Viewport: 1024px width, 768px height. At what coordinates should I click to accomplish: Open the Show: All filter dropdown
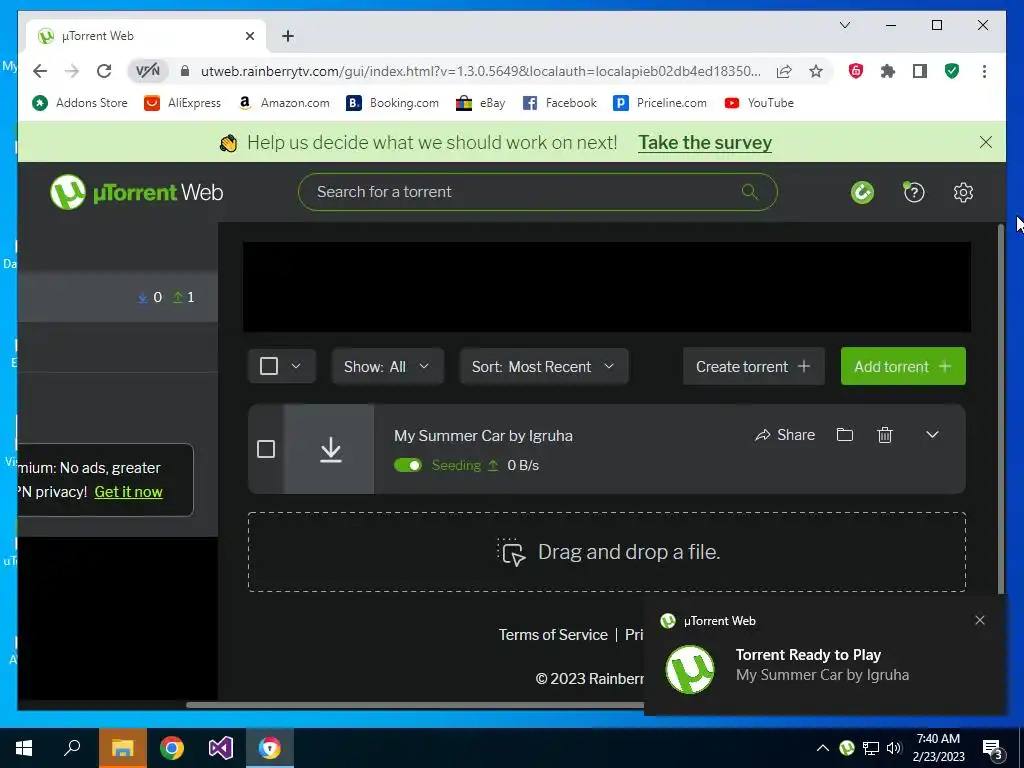[x=388, y=366]
